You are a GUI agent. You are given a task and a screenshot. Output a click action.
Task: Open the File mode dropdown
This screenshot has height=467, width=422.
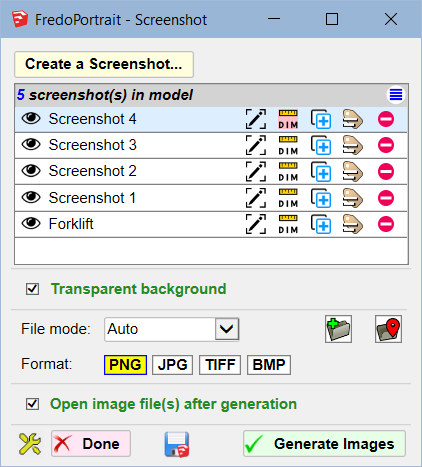click(172, 329)
